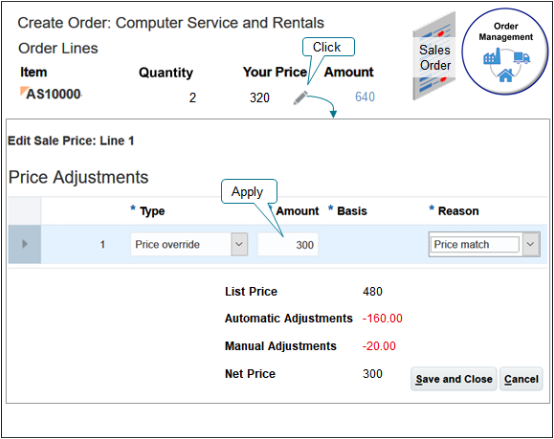
Task: Click the Type column header
Action: tap(152, 211)
